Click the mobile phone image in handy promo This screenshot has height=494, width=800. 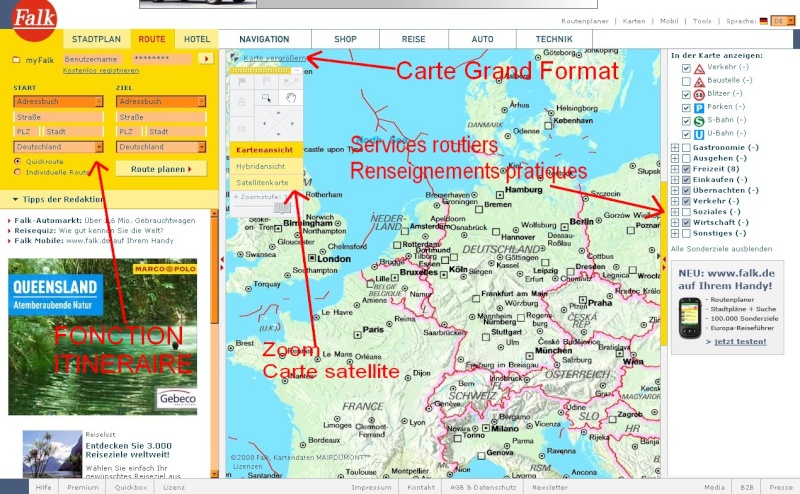[x=690, y=319]
